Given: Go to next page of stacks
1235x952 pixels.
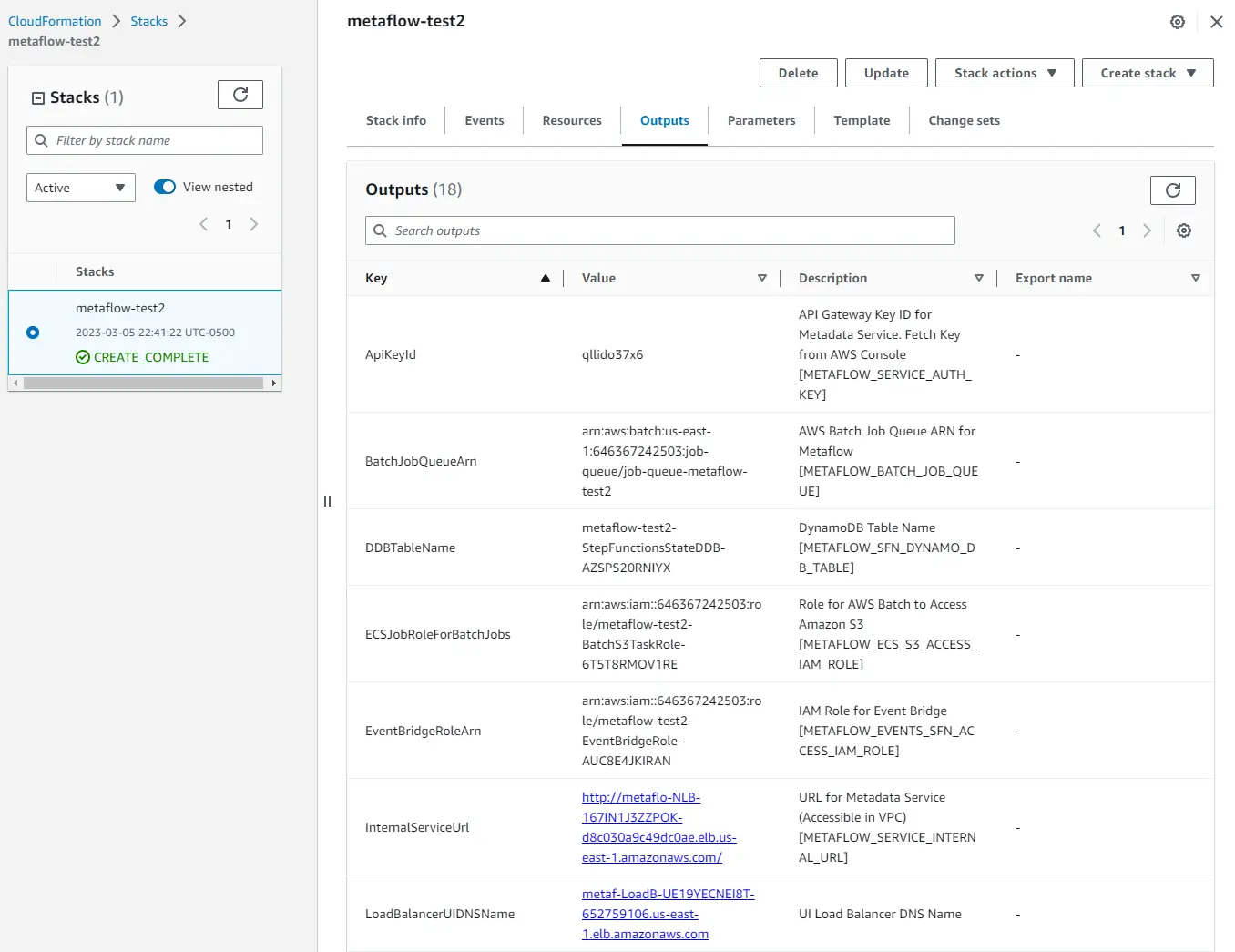Looking at the screenshot, I should tap(254, 224).
